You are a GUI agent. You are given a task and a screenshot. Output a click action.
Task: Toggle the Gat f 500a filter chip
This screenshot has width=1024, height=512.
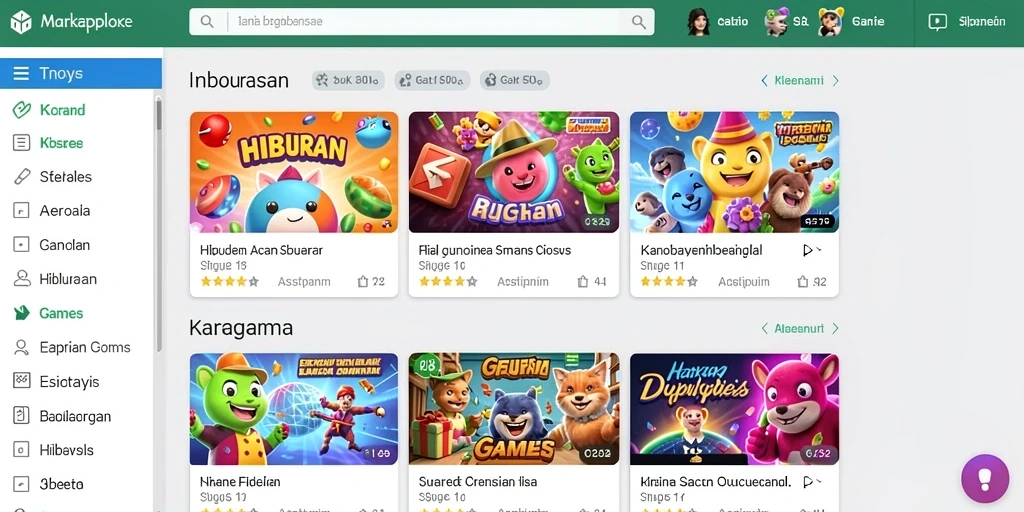coord(432,80)
